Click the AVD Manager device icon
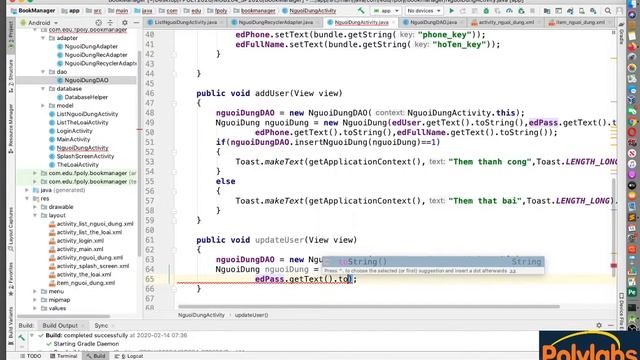 click(582, 11)
